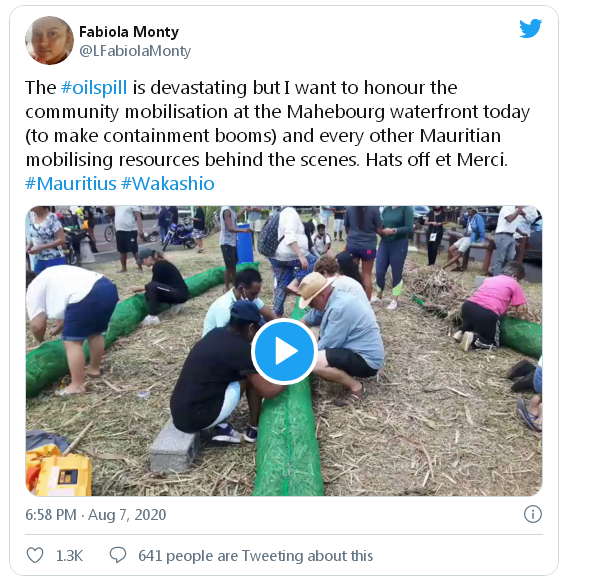Open the #Mauritius hashtag

(71, 184)
